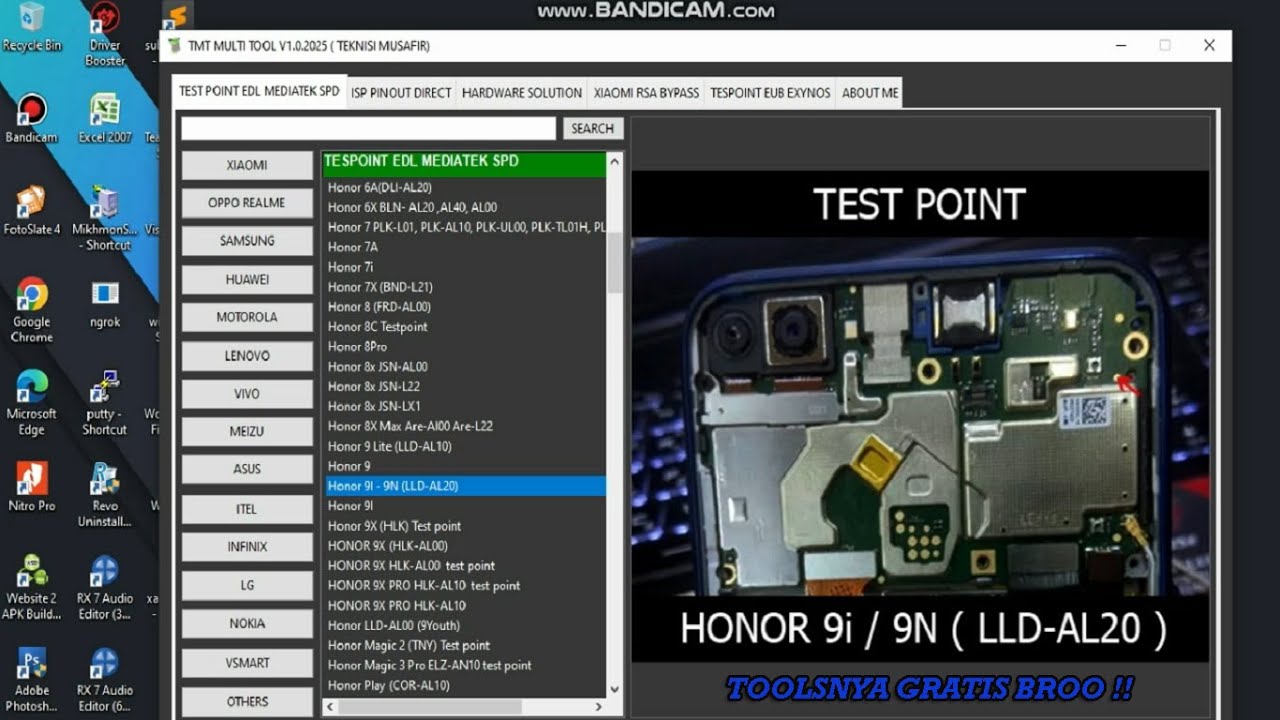Open the Revo Uninstaller desktop icon
1280x720 pixels.
pos(105,494)
